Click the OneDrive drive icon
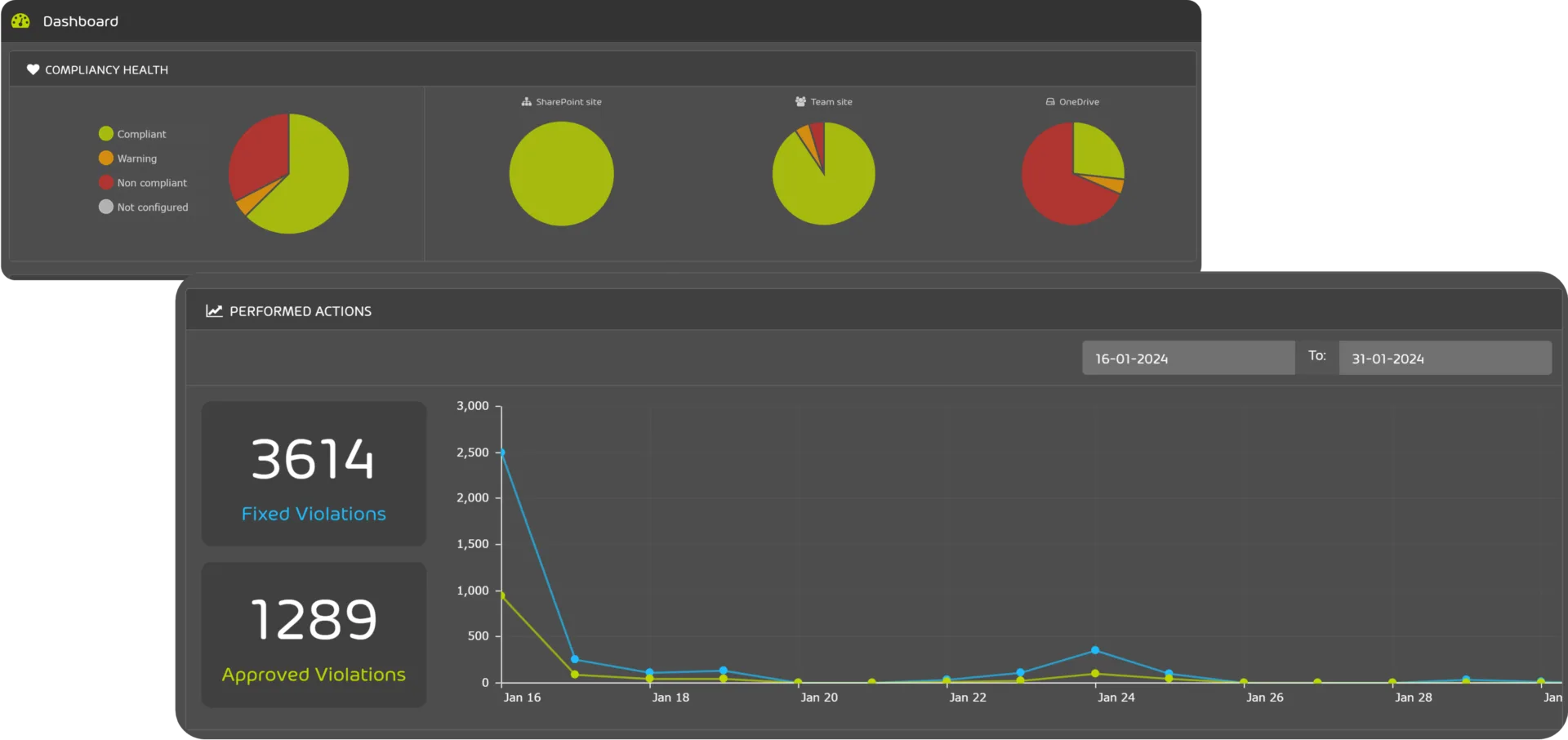Viewport: 1568px width, 740px height. [1050, 101]
